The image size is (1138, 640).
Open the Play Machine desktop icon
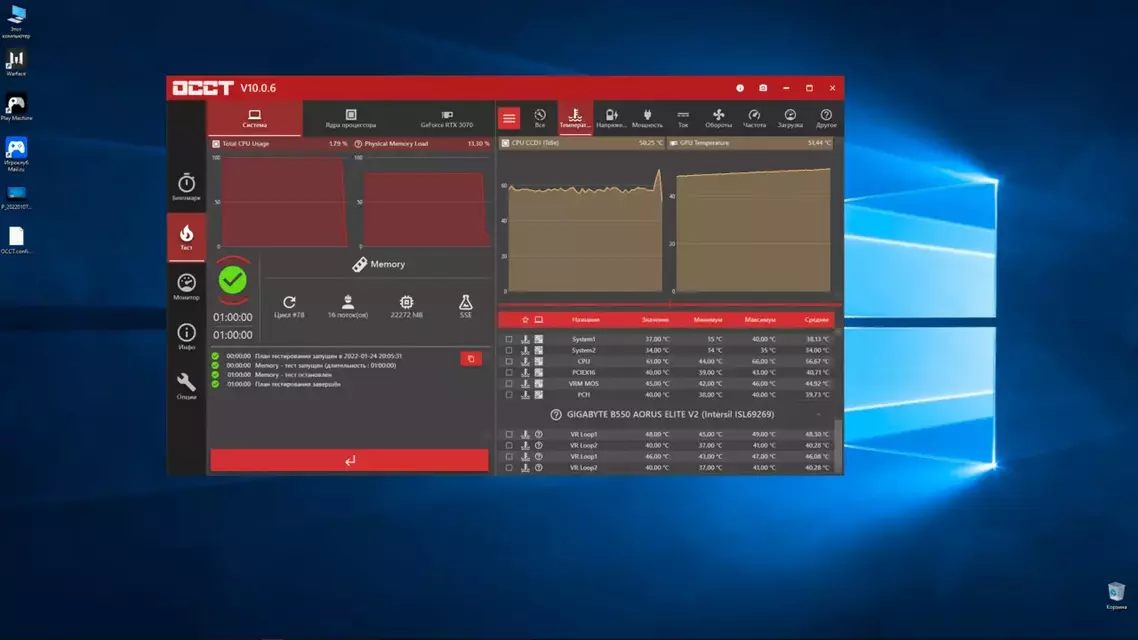(16, 107)
